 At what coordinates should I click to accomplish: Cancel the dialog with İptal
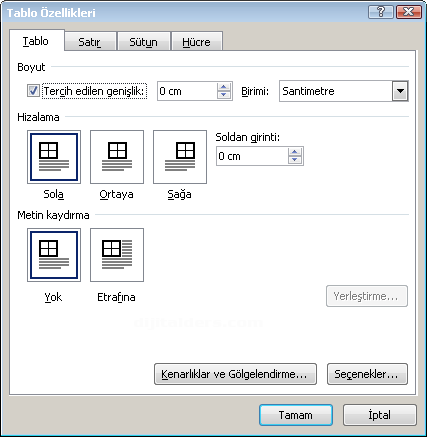pyautogui.click(x=380, y=415)
